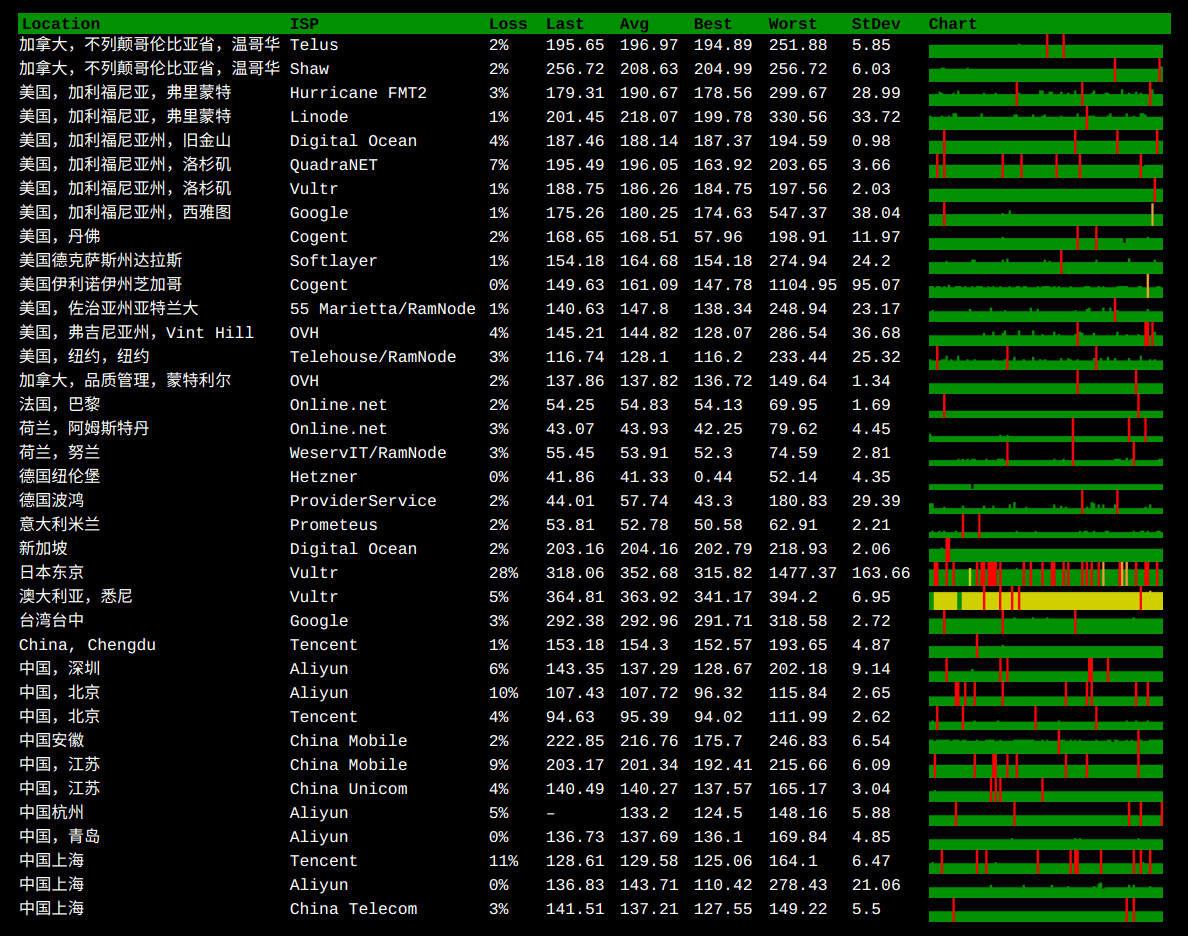The image size is (1188, 936).
Task: Select the 德国纽伦堡 location
Action: click(x=59, y=477)
